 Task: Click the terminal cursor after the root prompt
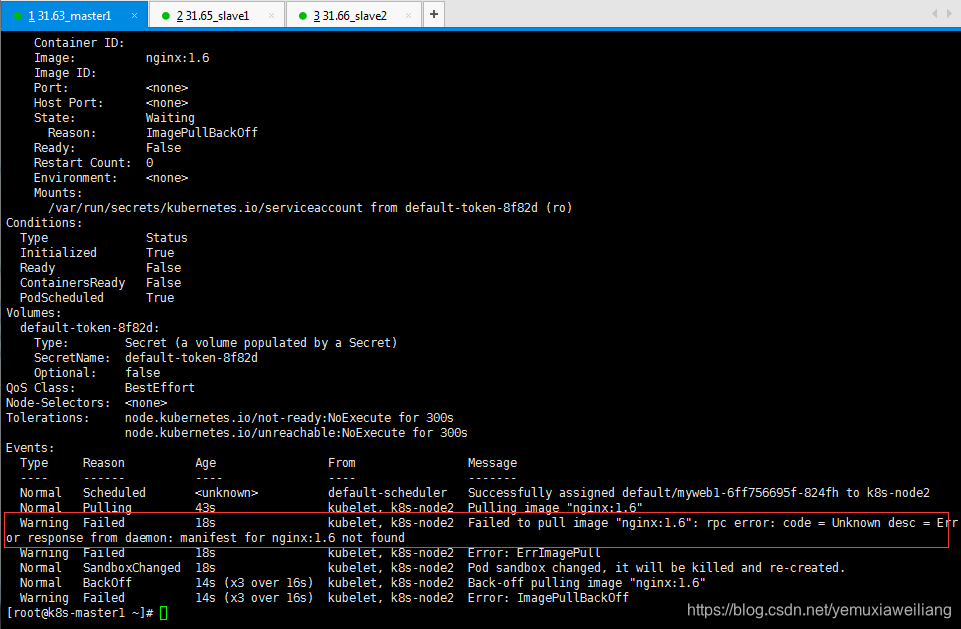[x=164, y=612]
